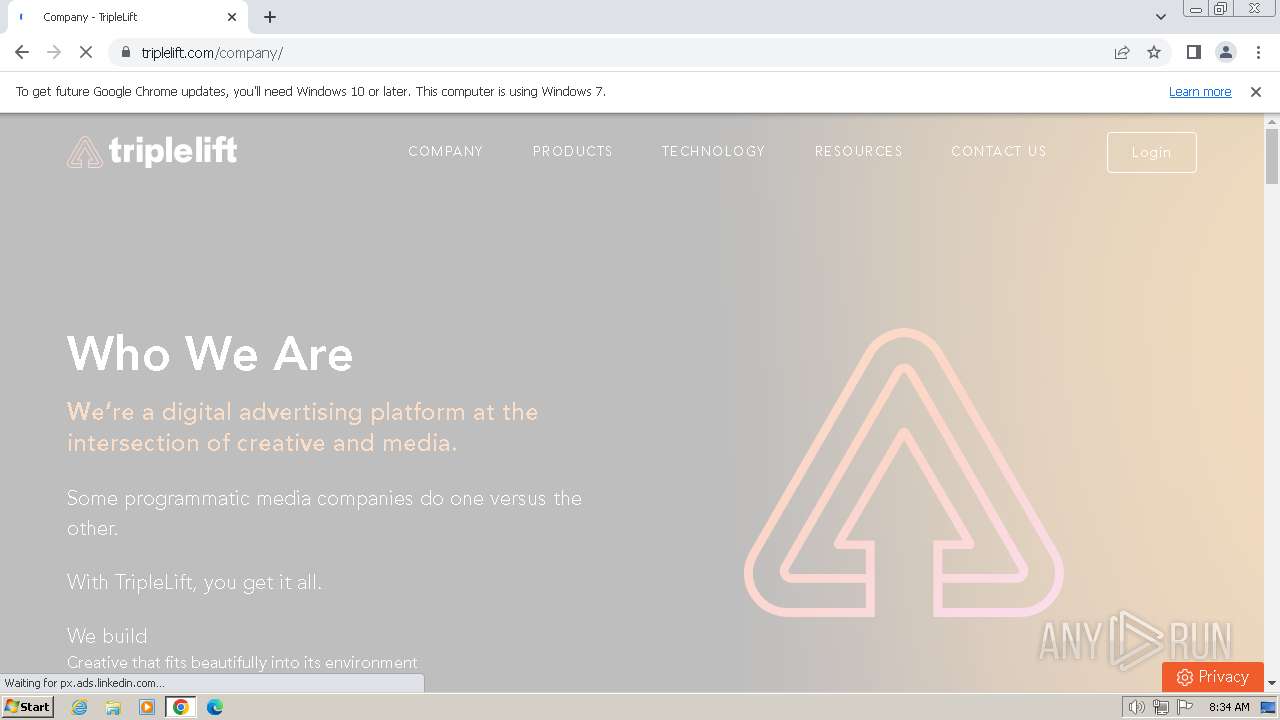
Task: Launch Microsoft Edge from the taskbar
Action: (215, 707)
